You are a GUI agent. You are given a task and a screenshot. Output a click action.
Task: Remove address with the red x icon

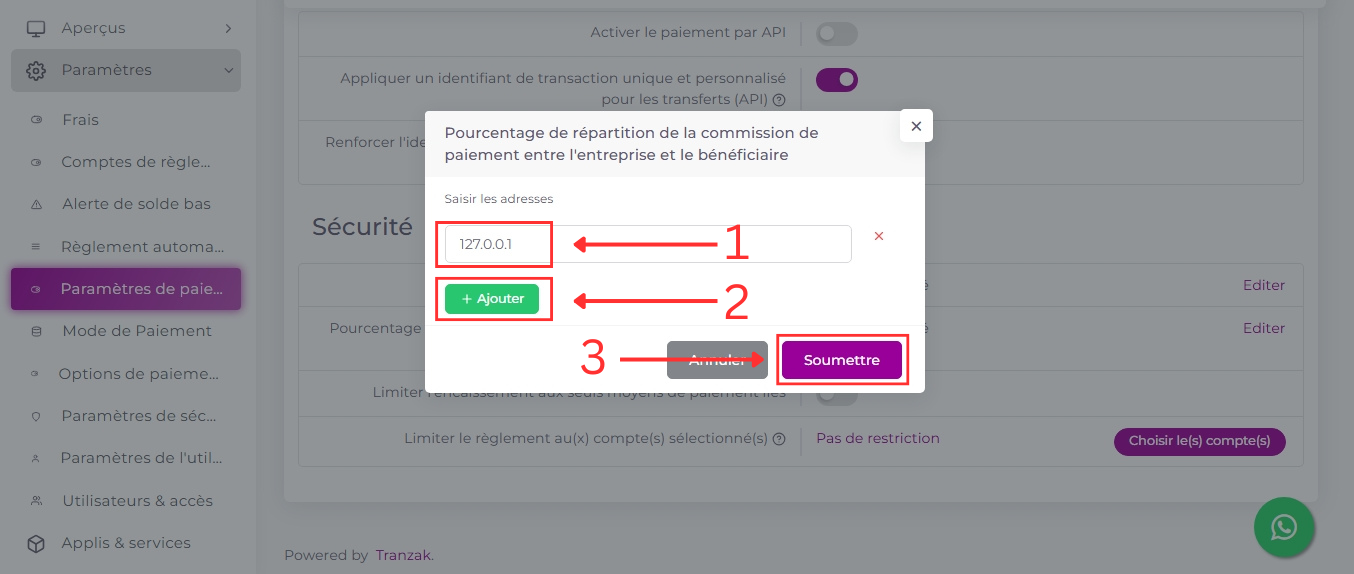pyautogui.click(x=879, y=236)
